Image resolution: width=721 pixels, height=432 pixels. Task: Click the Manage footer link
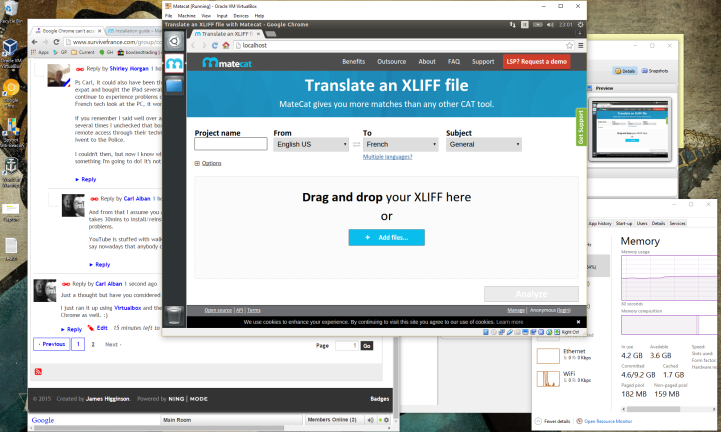(x=516, y=311)
